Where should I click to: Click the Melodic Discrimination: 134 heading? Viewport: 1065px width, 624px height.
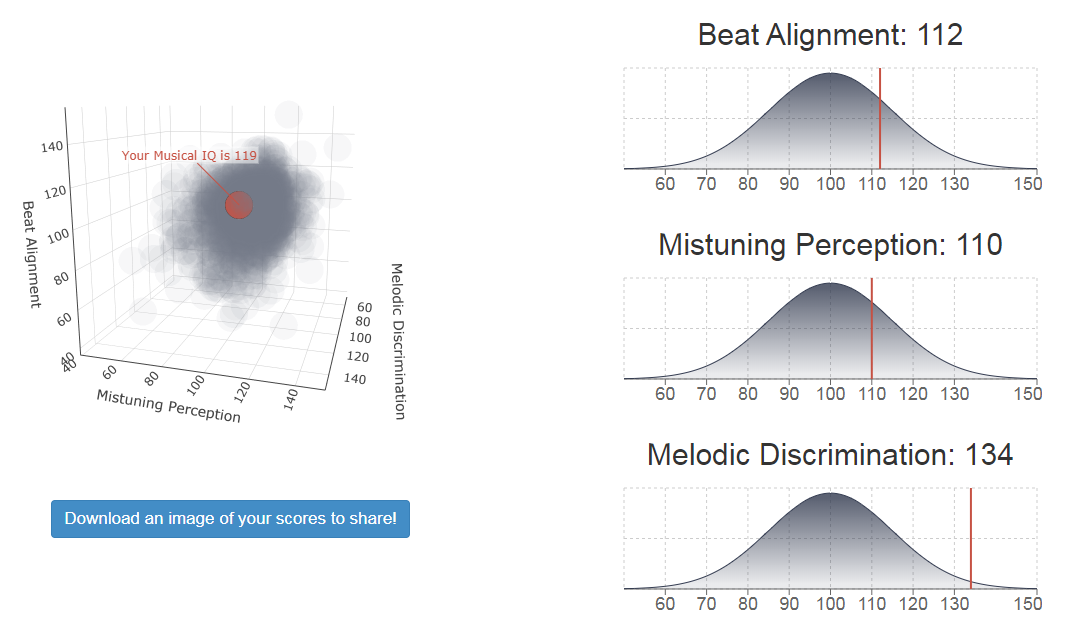pyautogui.click(x=830, y=454)
